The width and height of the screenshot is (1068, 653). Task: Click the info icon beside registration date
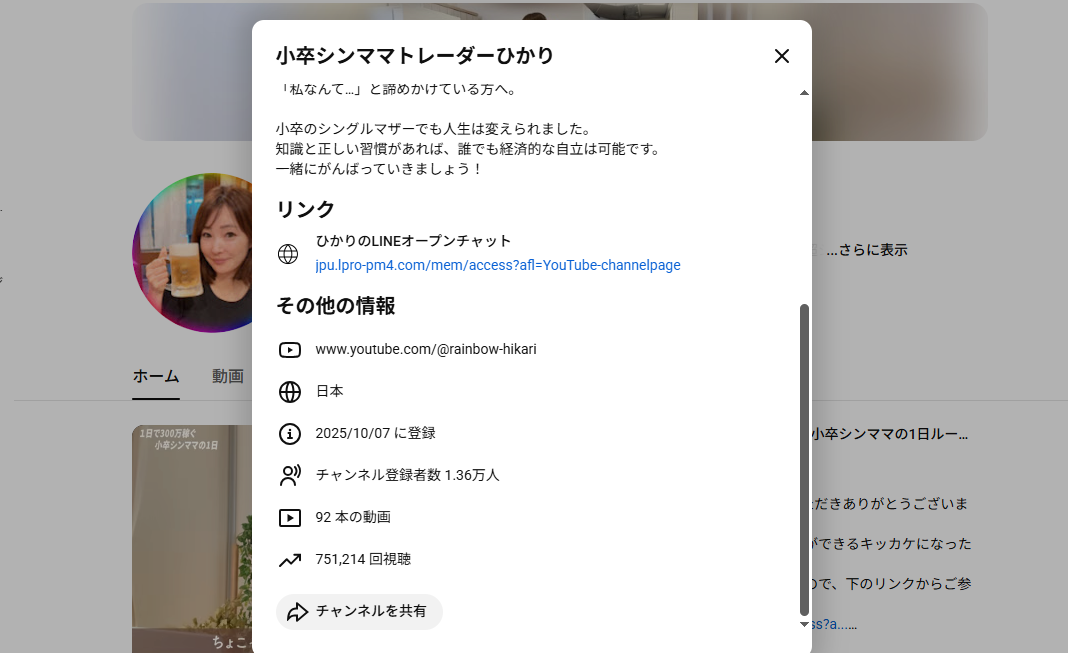[x=290, y=434]
